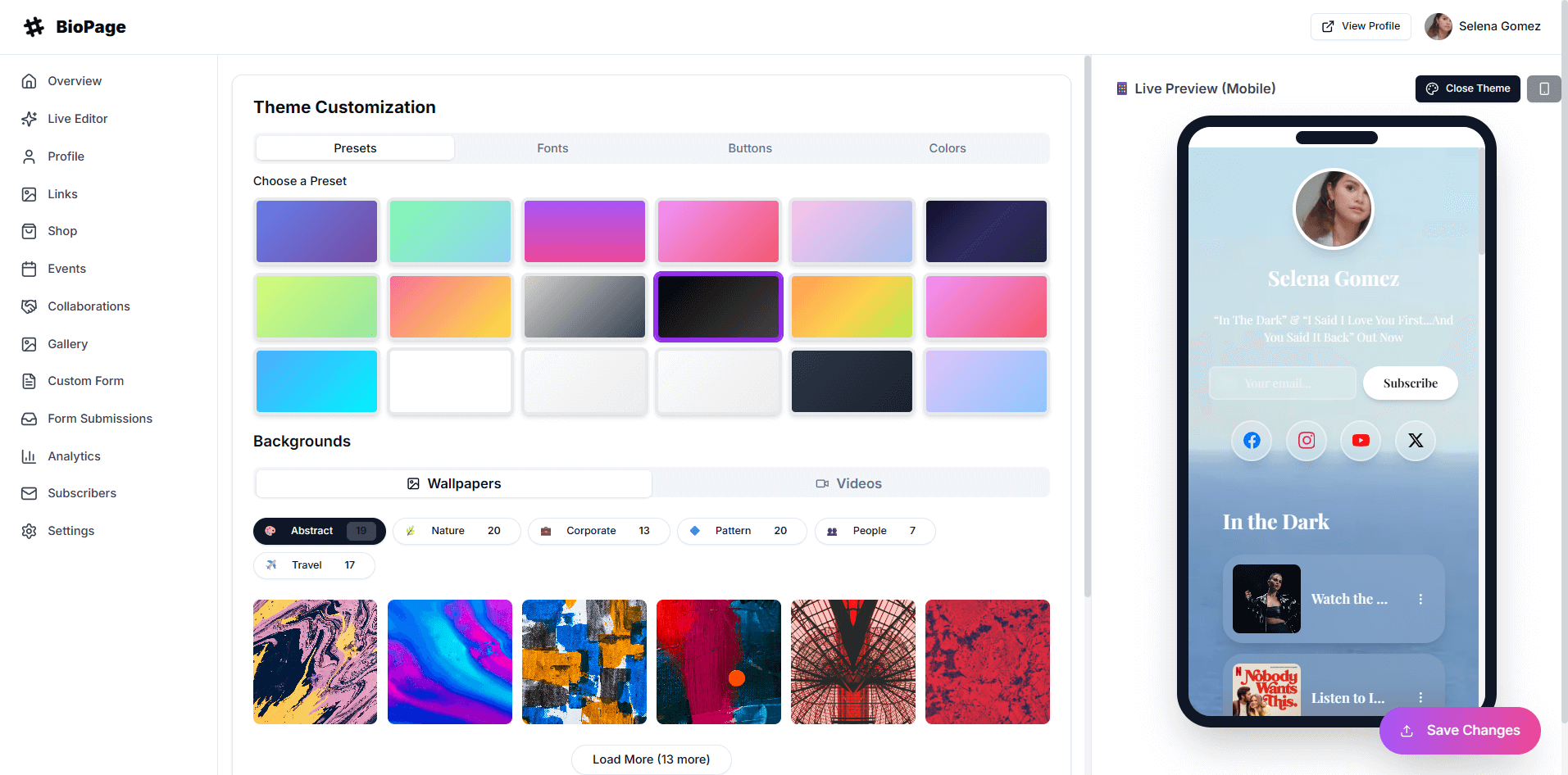The height and width of the screenshot is (775, 1568).
Task: Click the Facebook icon in mobile preview
Action: pyautogui.click(x=1252, y=441)
